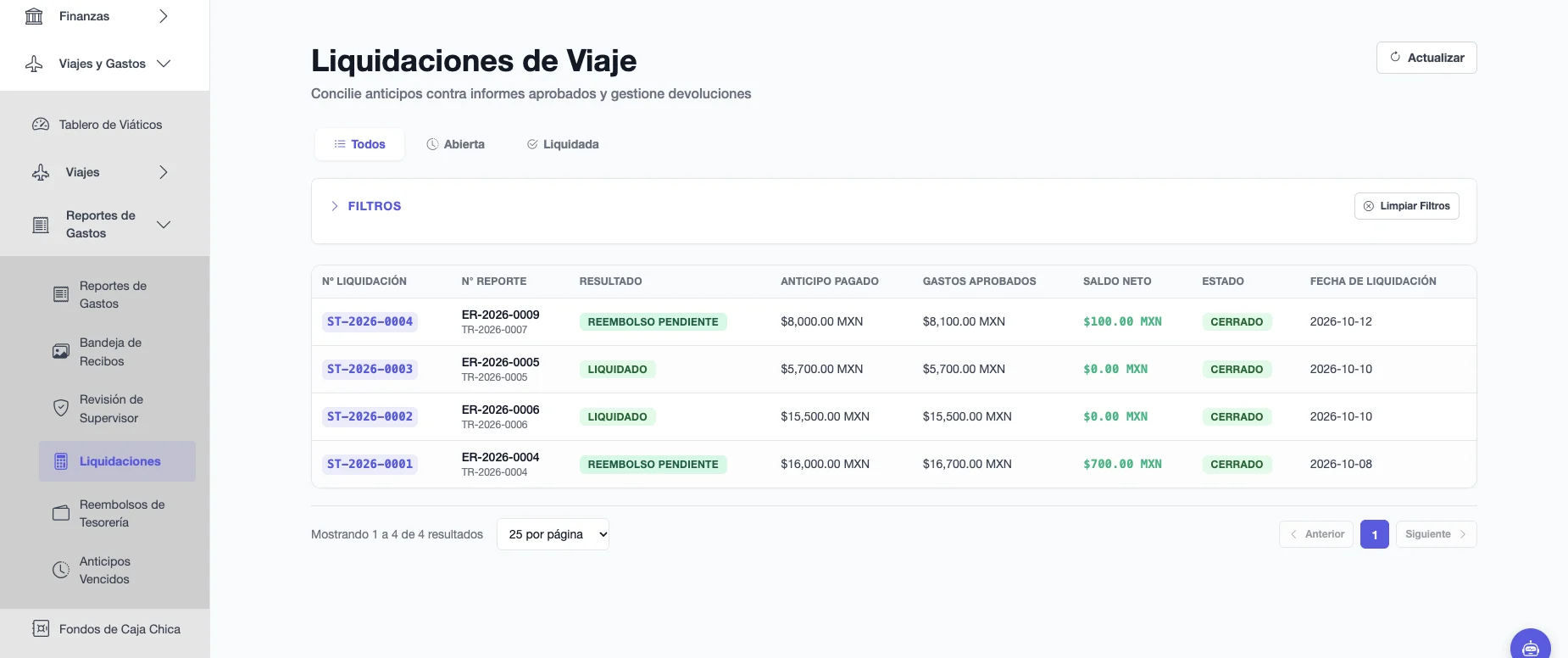This screenshot has width=1568, height=658.
Task: Click the Anterior pagination button
Action: click(1316, 534)
